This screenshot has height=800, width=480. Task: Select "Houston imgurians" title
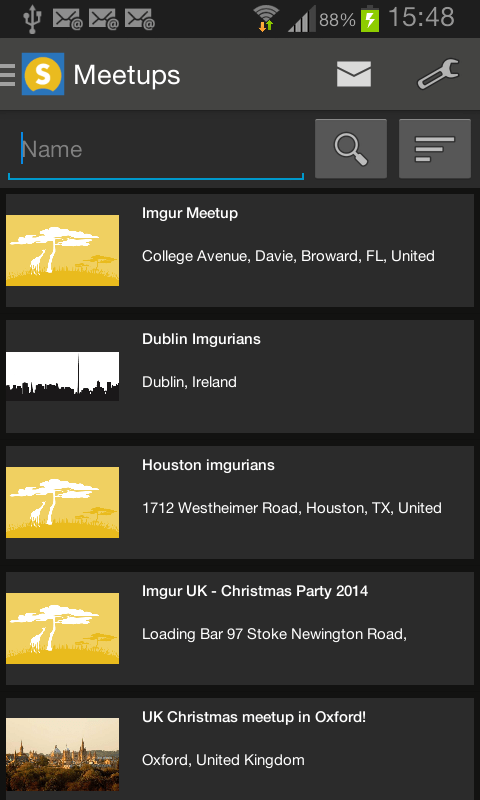click(x=208, y=465)
